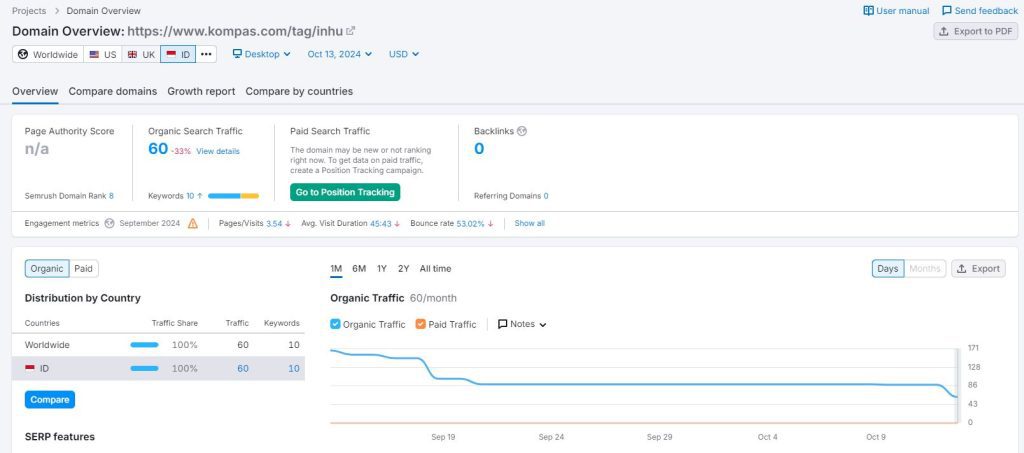Click ID row traffic value 60
The height and width of the screenshot is (453, 1024).
tap(243, 369)
